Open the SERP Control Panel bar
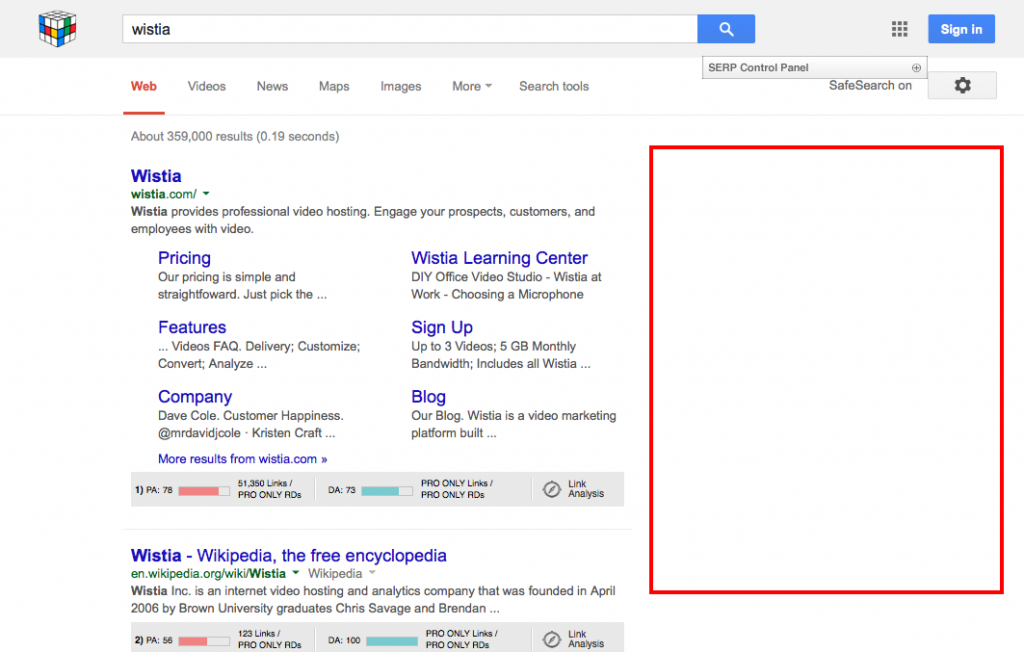The image size is (1024, 652). click(814, 68)
